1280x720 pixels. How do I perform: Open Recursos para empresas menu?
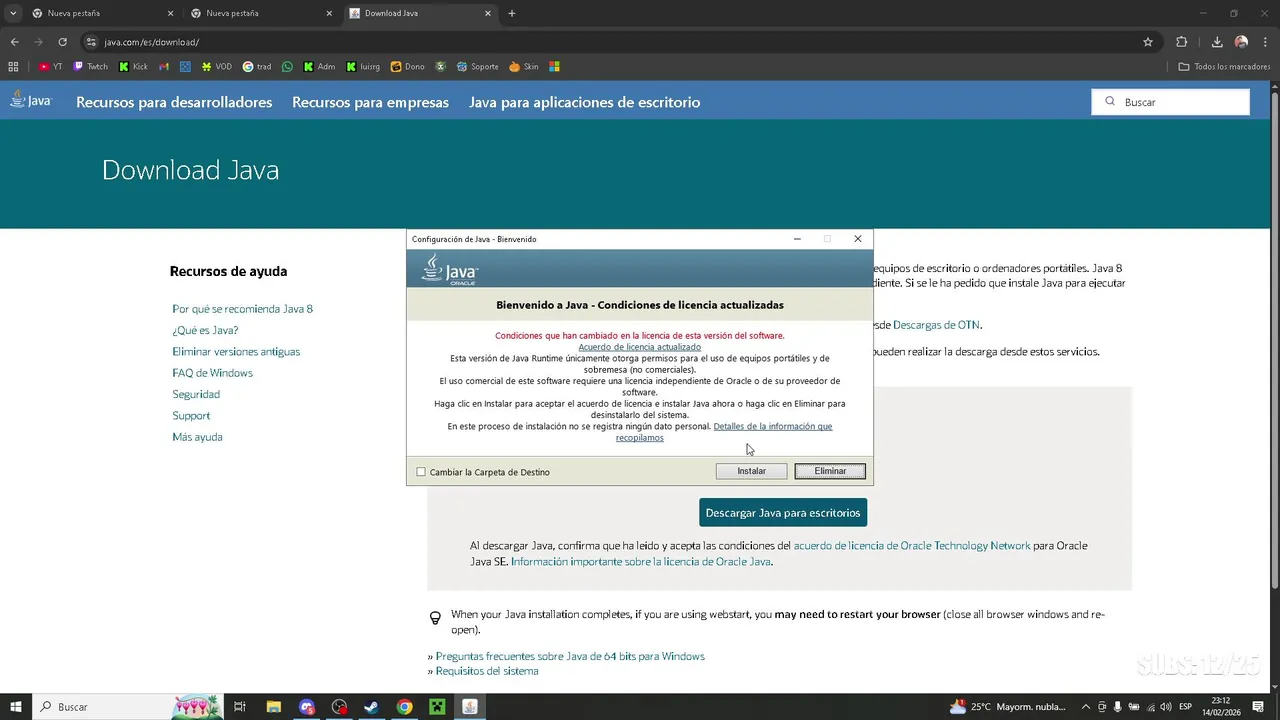tap(370, 102)
